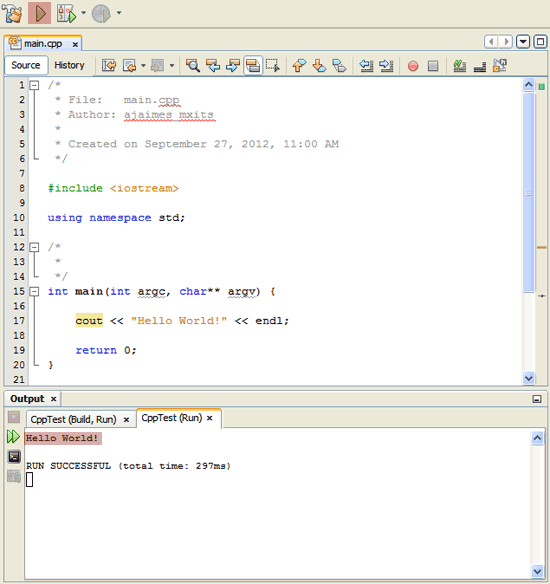The image size is (550, 584).
Task: Close the CppTest (Build, Run) tab
Action: click(x=126, y=420)
